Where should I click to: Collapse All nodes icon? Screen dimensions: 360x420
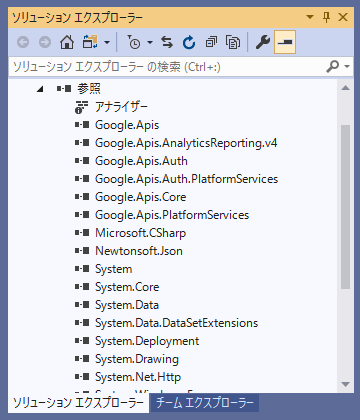tap(211, 42)
